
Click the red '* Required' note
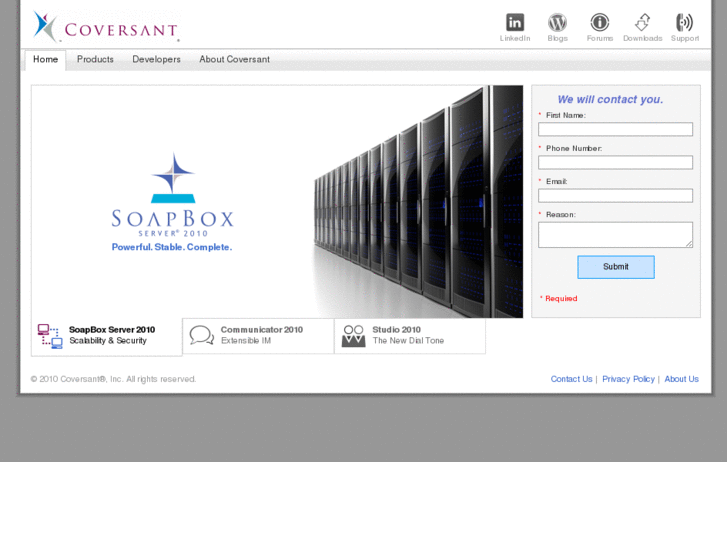click(x=559, y=298)
